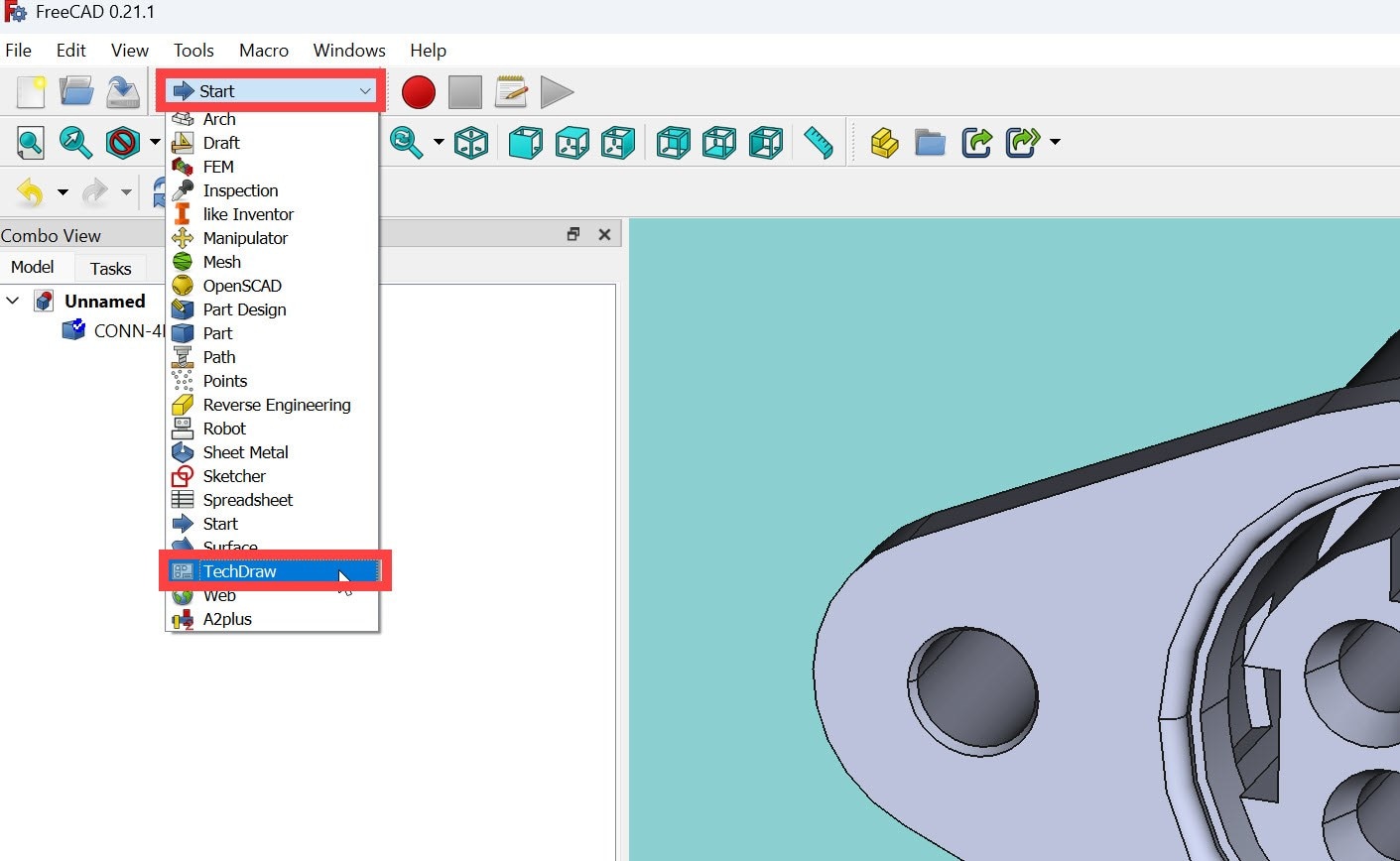Select the CONN-4 object in the model tree
Screen dimensions: 1400x861
point(127,331)
